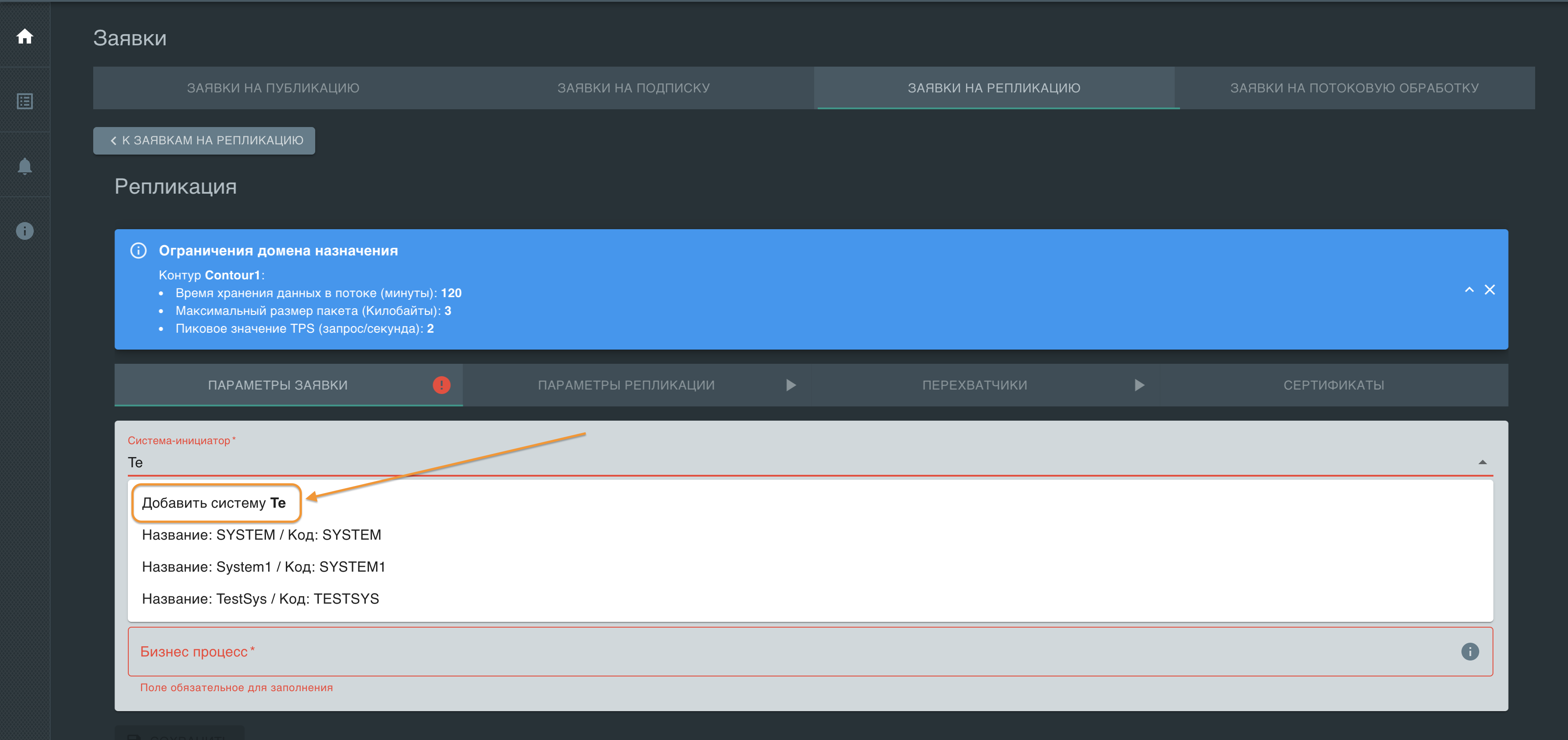The height and width of the screenshot is (740, 1568).
Task: Close the domain restrictions banner
Action: (1489, 290)
